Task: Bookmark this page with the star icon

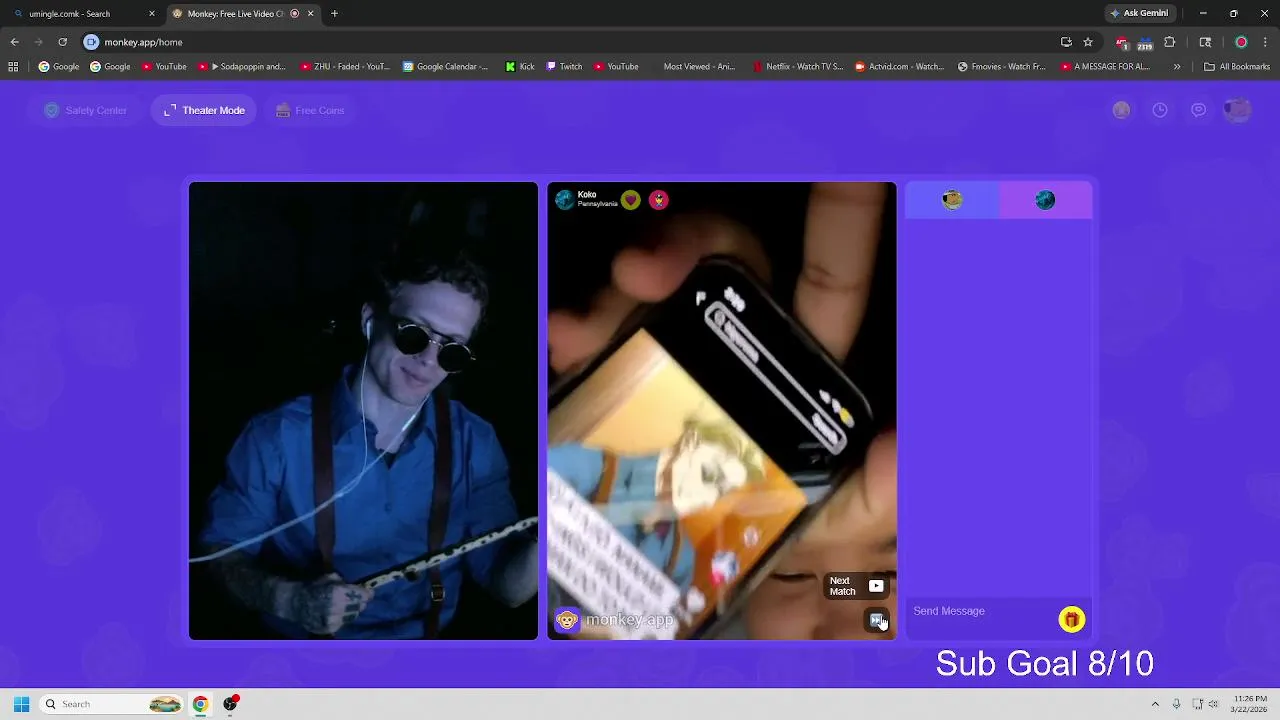Action: pos(1088,42)
